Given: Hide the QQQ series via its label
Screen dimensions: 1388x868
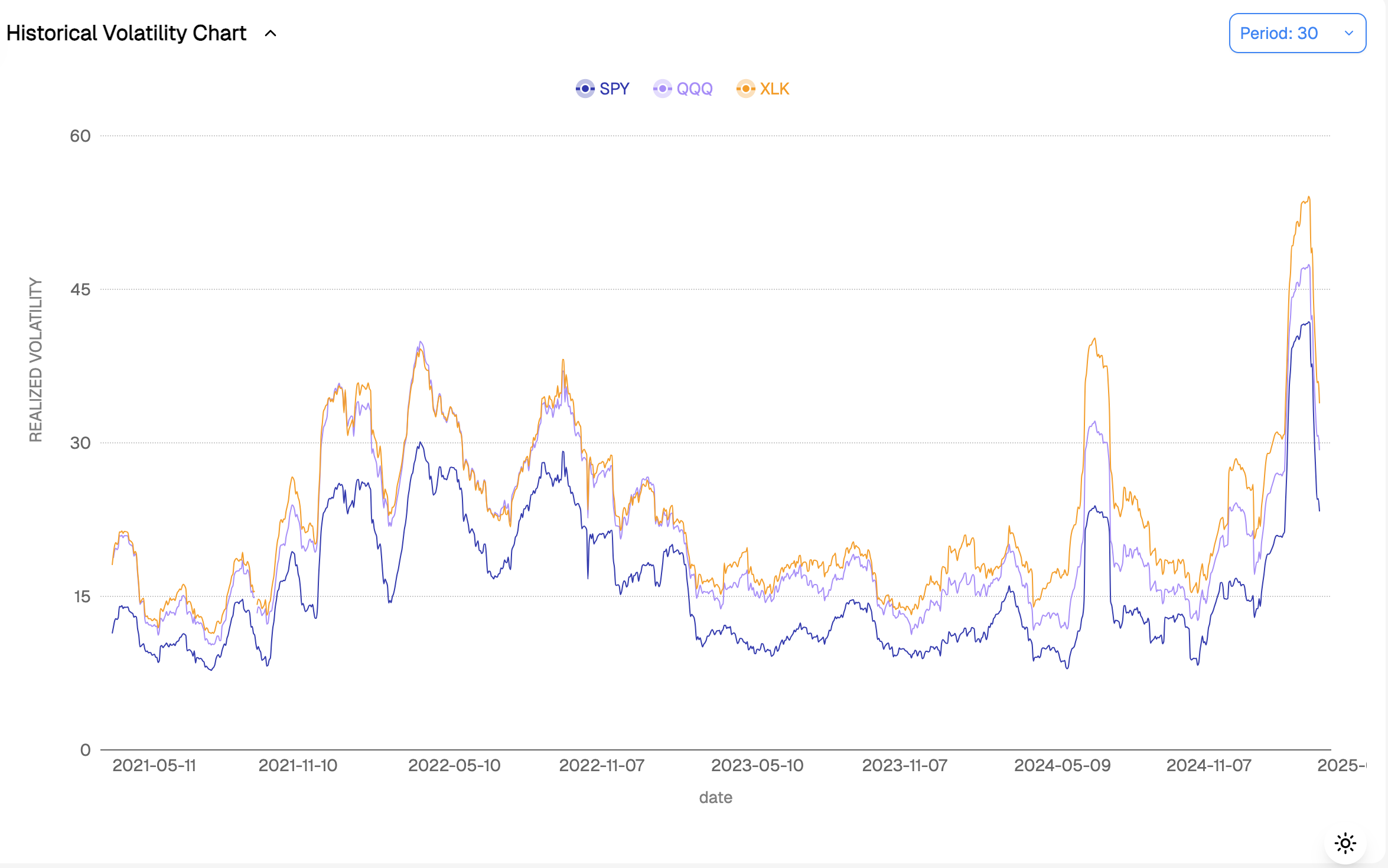Looking at the screenshot, I should click(695, 89).
